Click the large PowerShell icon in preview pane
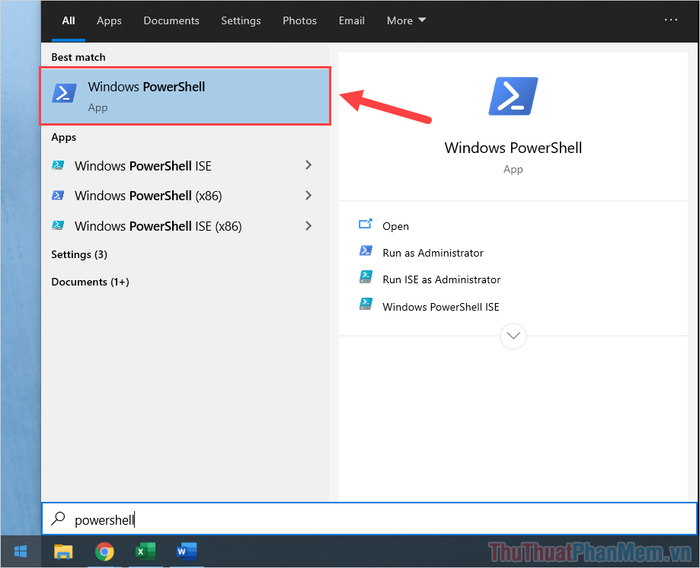This screenshot has width=700, height=568. pyautogui.click(x=513, y=96)
